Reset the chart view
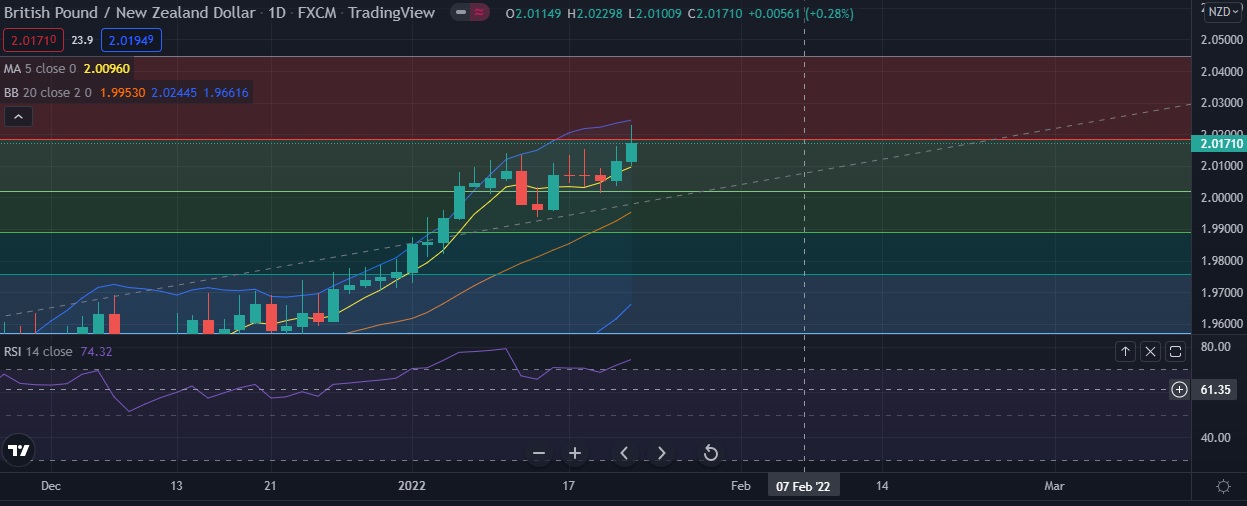 [710, 453]
